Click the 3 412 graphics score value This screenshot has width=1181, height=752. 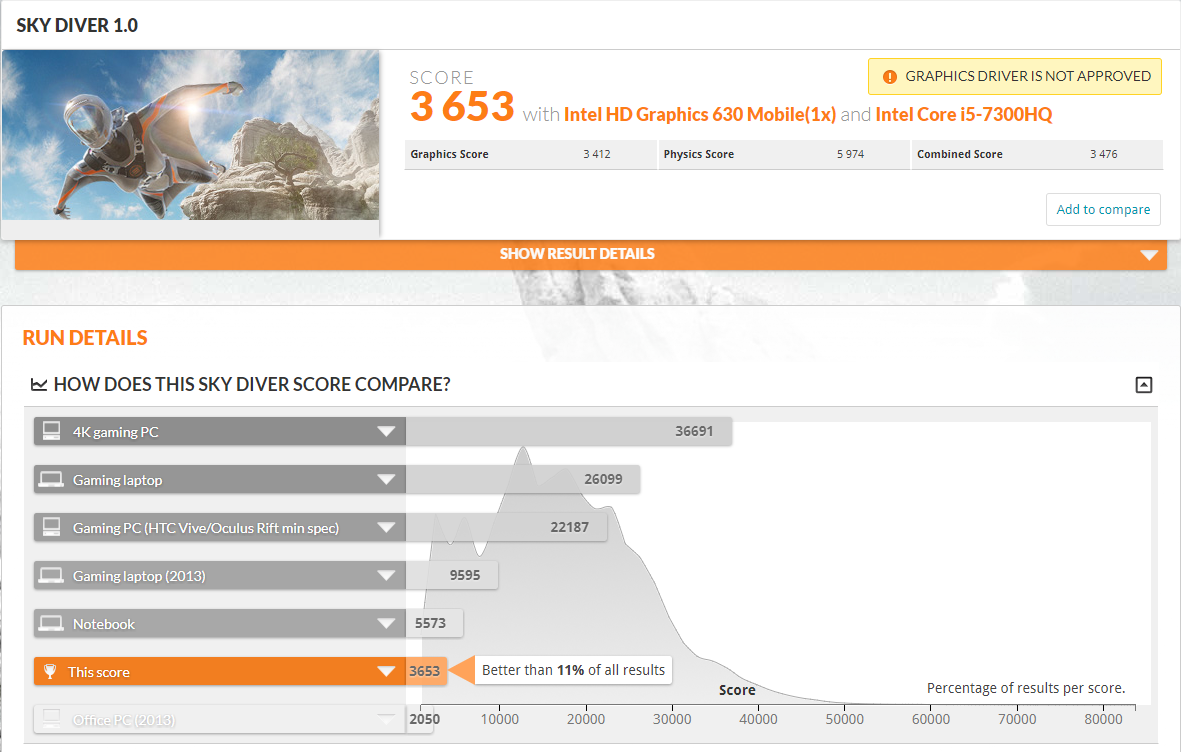(597, 154)
